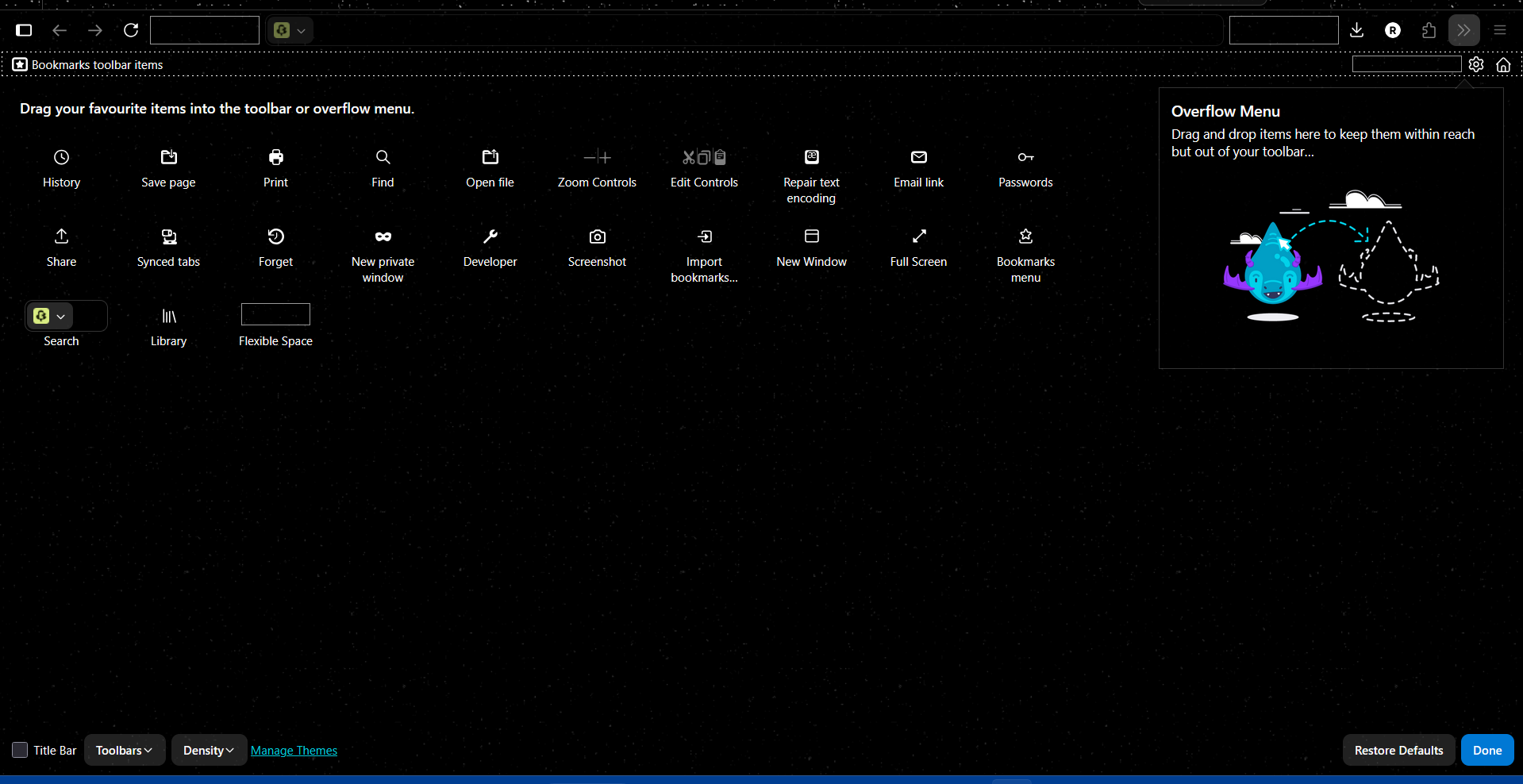
Task: Click the account avatar R icon
Action: pos(1393,30)
